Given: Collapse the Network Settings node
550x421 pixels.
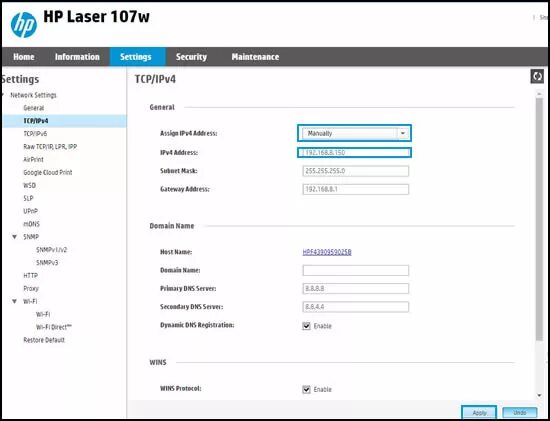Looking at the screenshot, I should click(x=2, y=95).
